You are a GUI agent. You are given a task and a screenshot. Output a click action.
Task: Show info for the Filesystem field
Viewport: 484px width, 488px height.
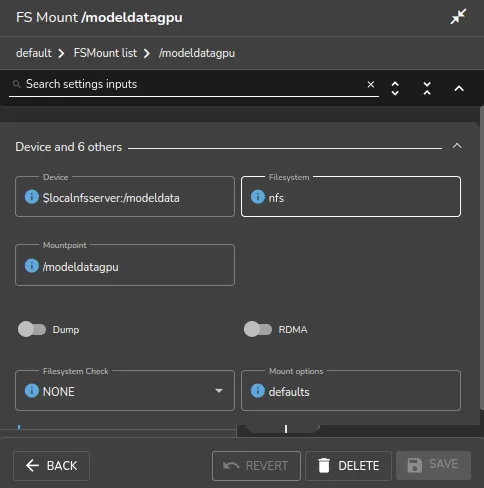click(258, 197)
